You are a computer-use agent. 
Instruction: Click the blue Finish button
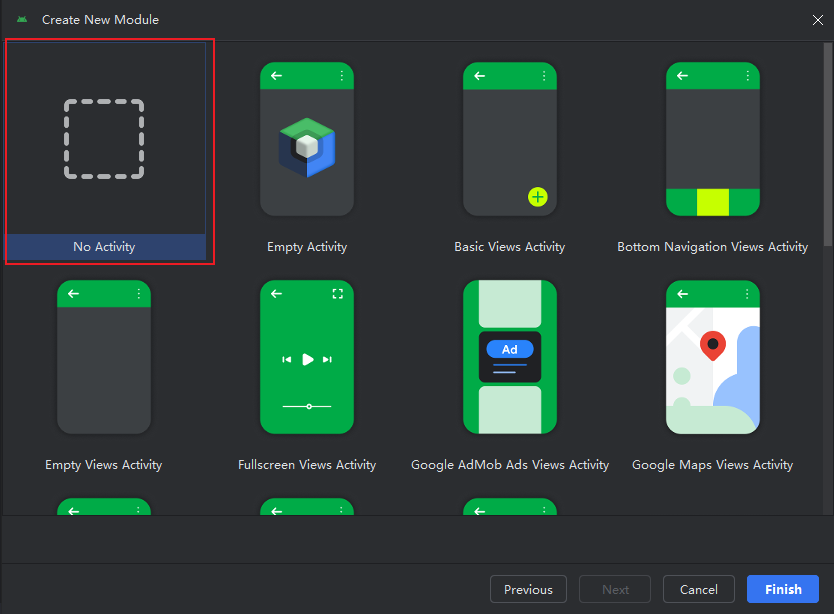[783, 589]
